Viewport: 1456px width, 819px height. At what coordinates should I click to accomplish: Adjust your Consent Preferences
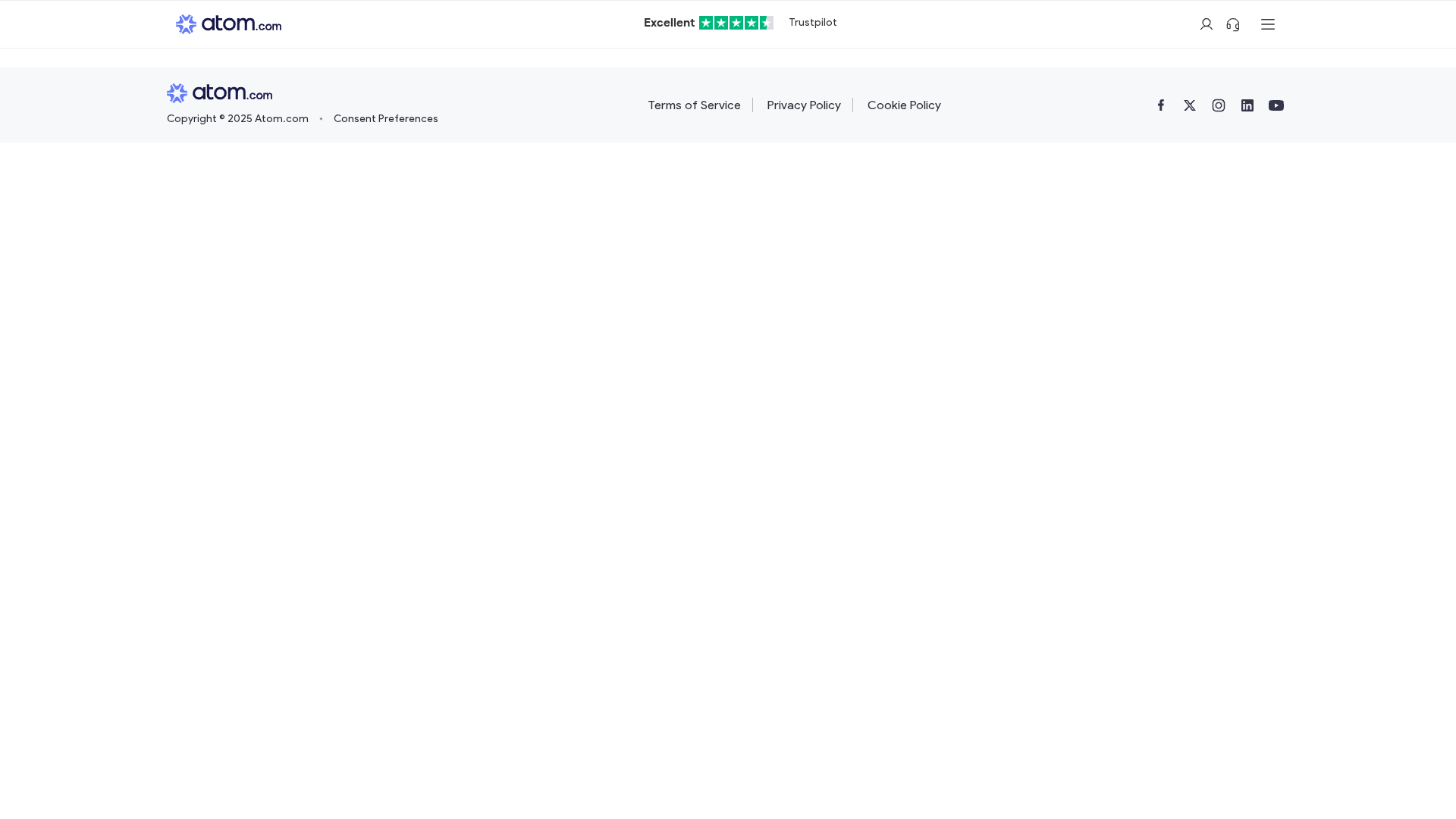pos(385,118)
